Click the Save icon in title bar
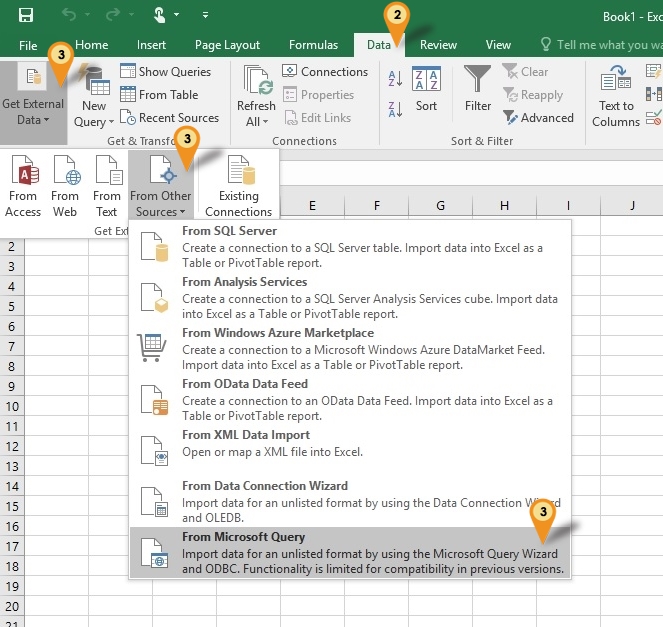The width and height of the screenshot is (663, 627). tap(25, 15)
